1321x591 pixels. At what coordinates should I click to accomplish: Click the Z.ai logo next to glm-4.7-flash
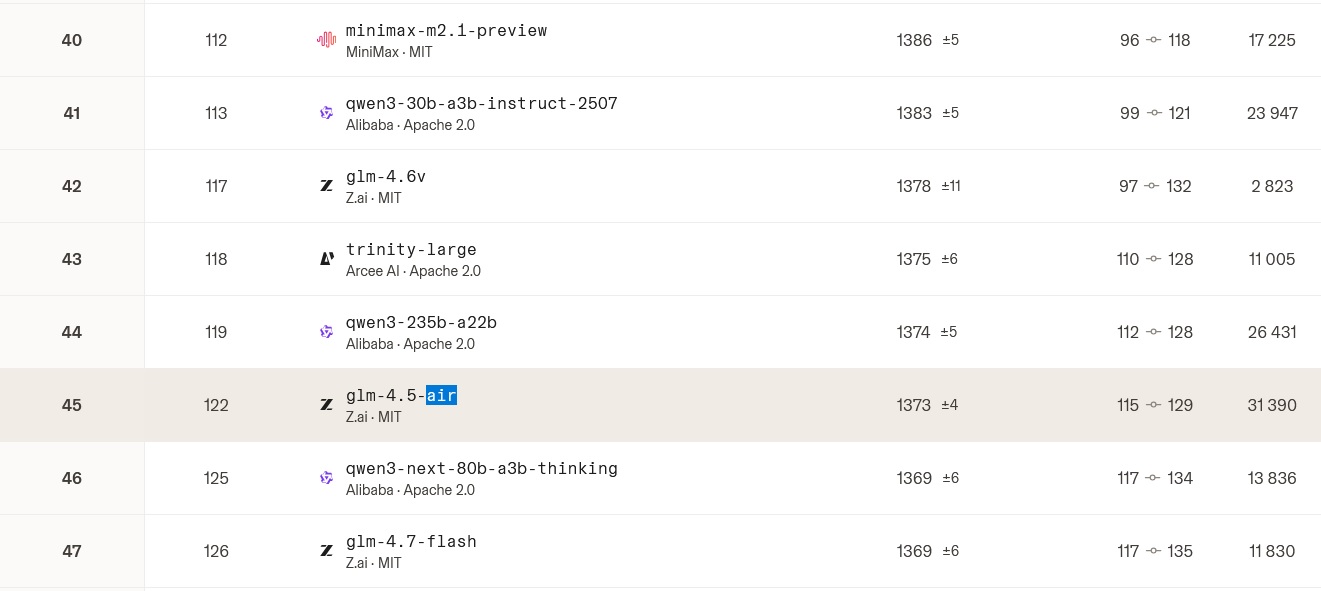(x=326, y=551)
